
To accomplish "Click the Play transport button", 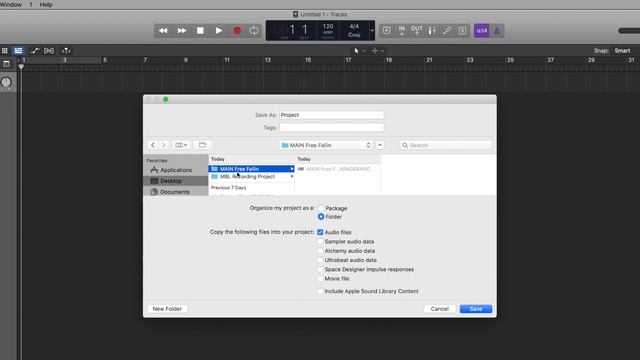I will 219,31.
